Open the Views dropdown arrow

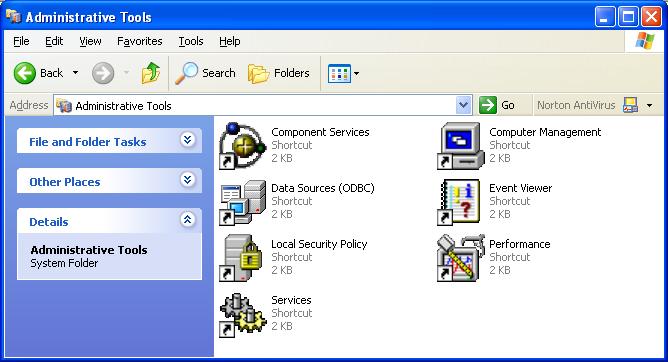[x=357, y=73]
